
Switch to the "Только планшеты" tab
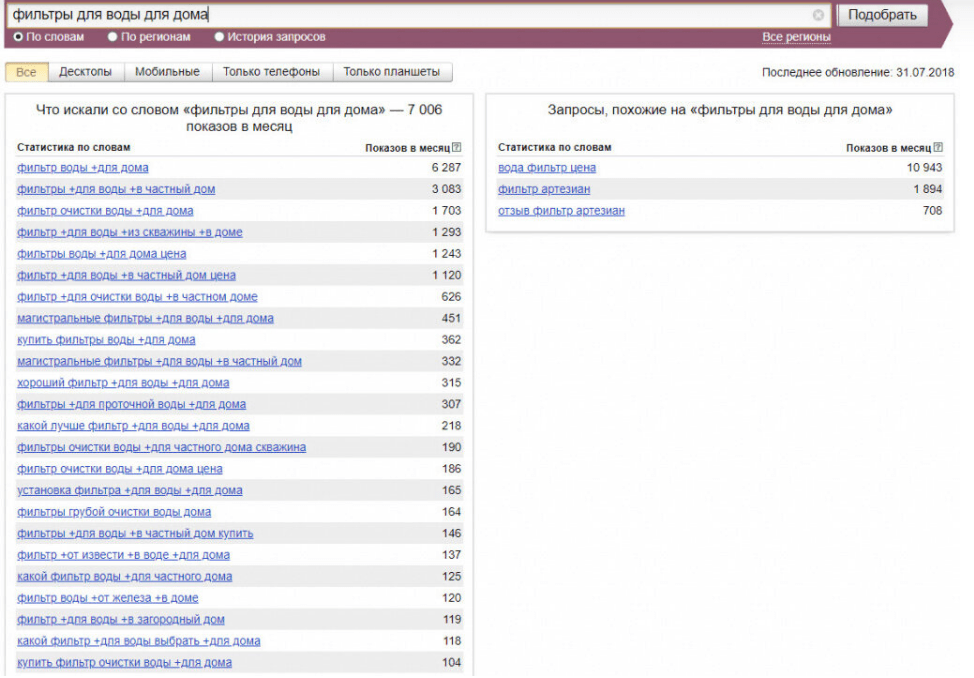click(392, 72)
